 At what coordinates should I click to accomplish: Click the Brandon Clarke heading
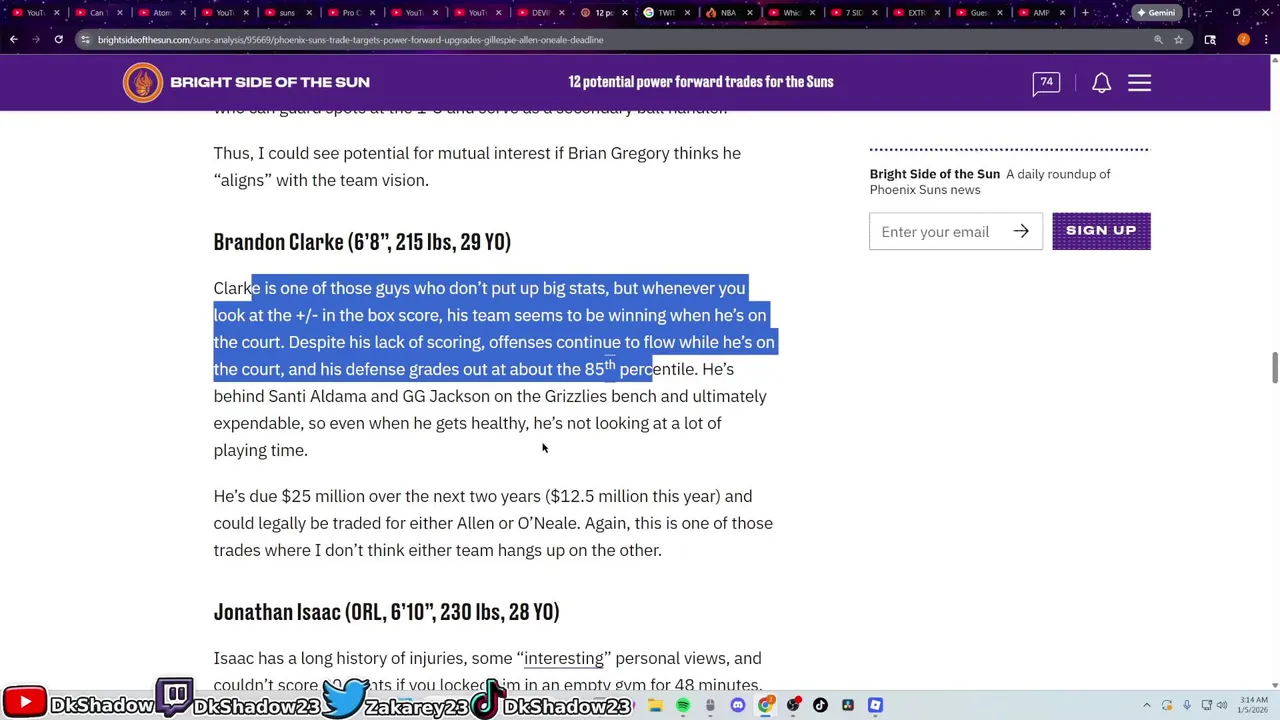(x=362, y=242)
